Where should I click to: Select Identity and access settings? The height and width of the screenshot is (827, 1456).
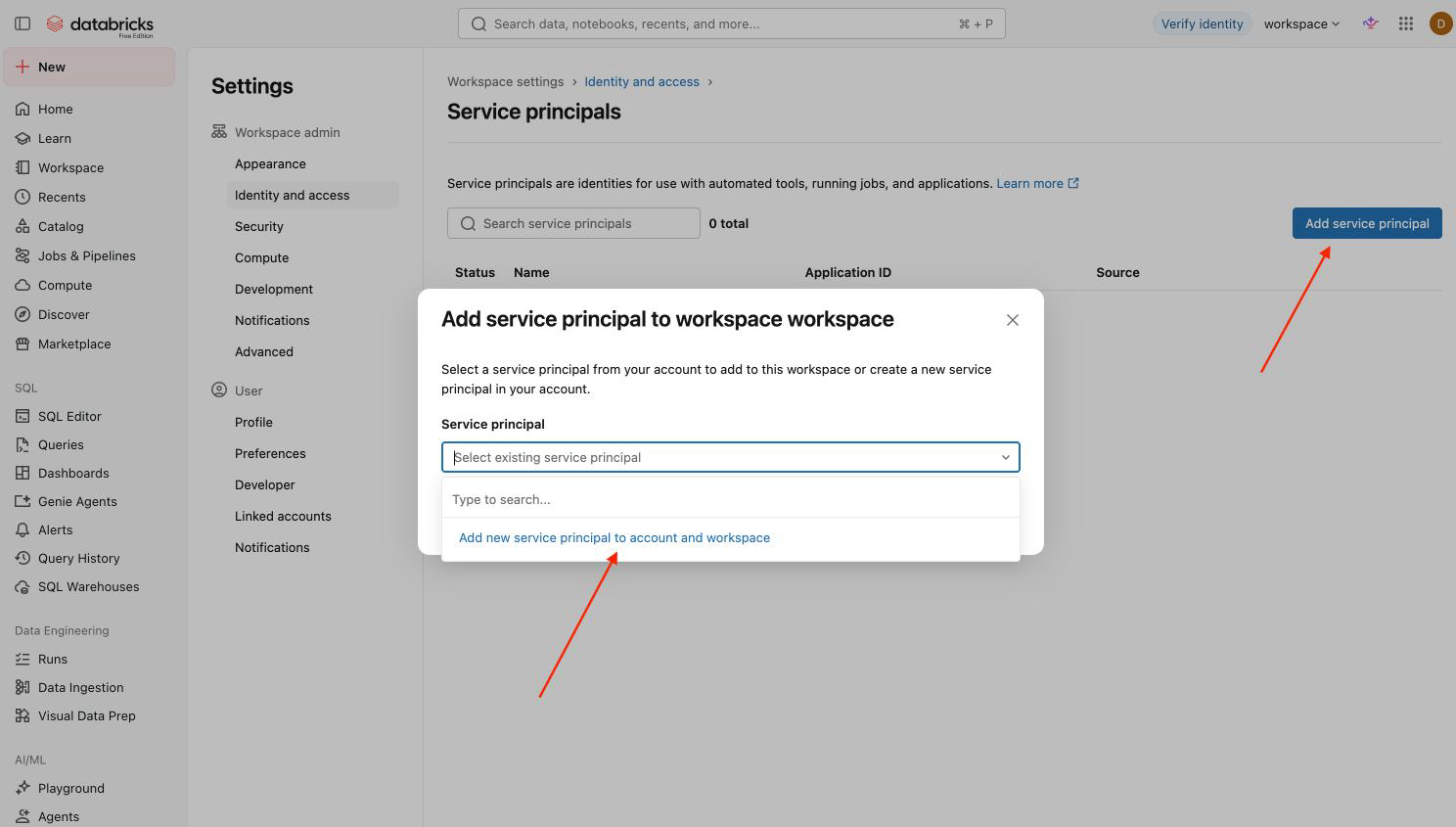313,195
